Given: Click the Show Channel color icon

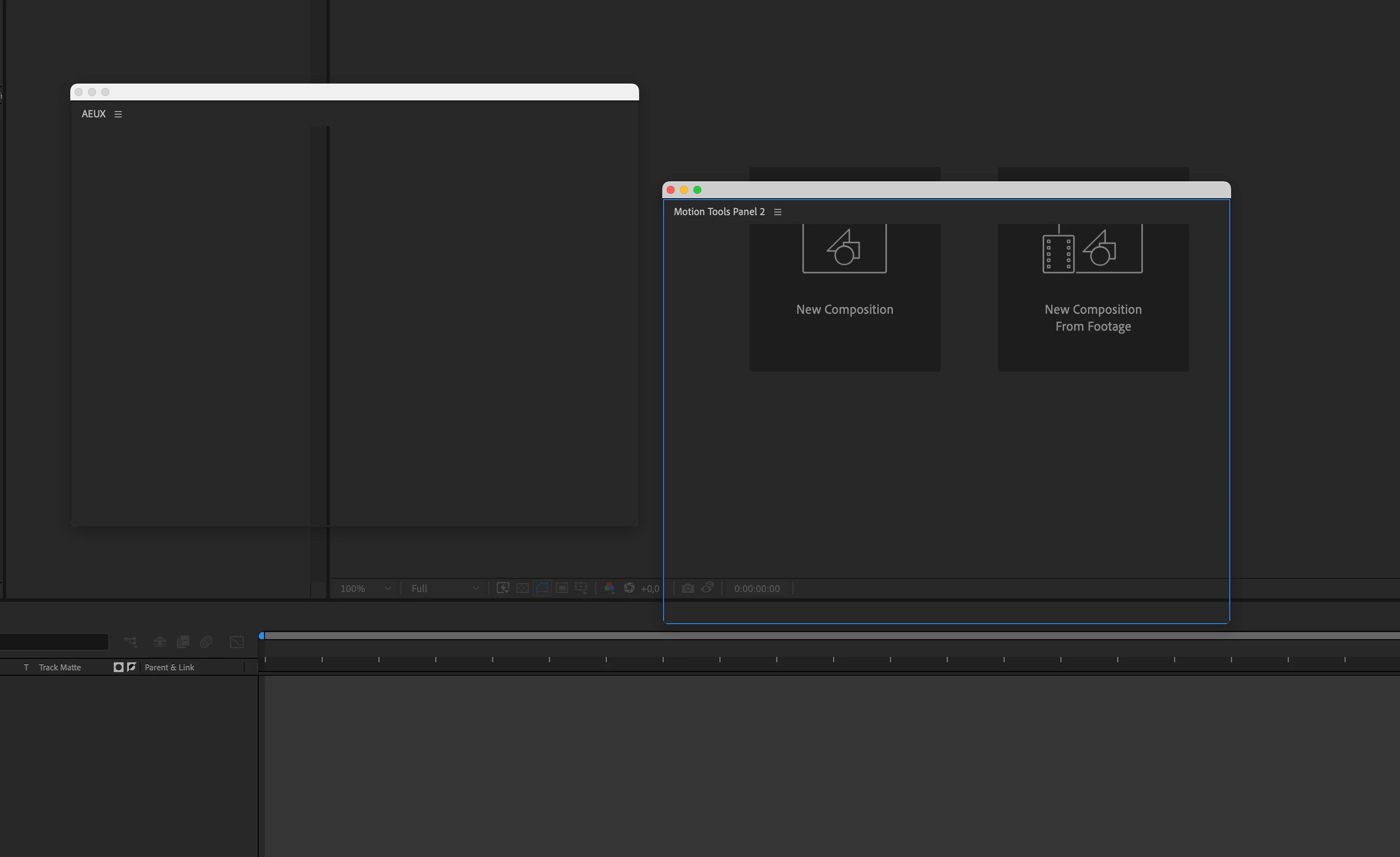Looking at the screenshot, I should coord(609,588).
